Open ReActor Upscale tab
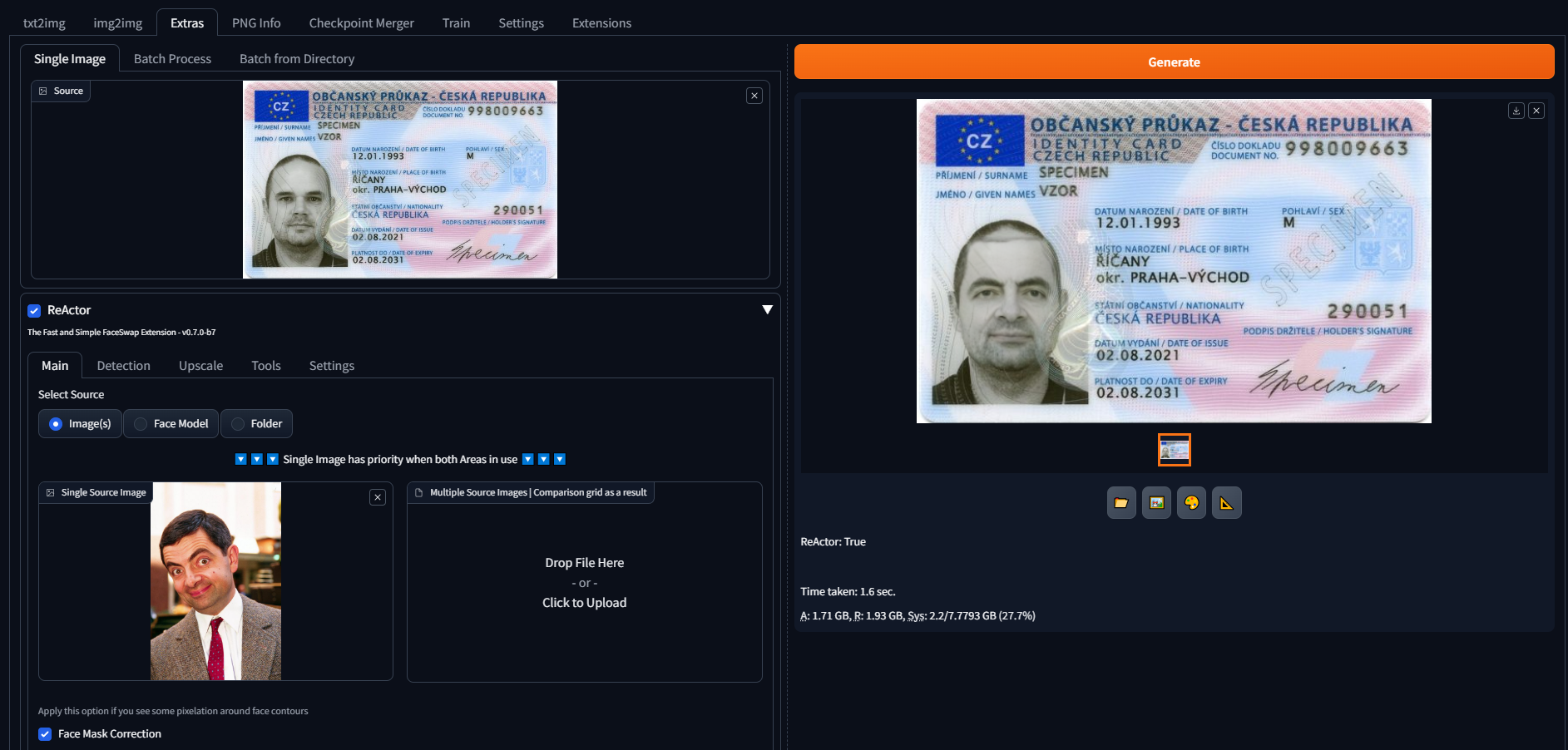The height and width of the screenshot is (750, 1568). coord(200,366)
